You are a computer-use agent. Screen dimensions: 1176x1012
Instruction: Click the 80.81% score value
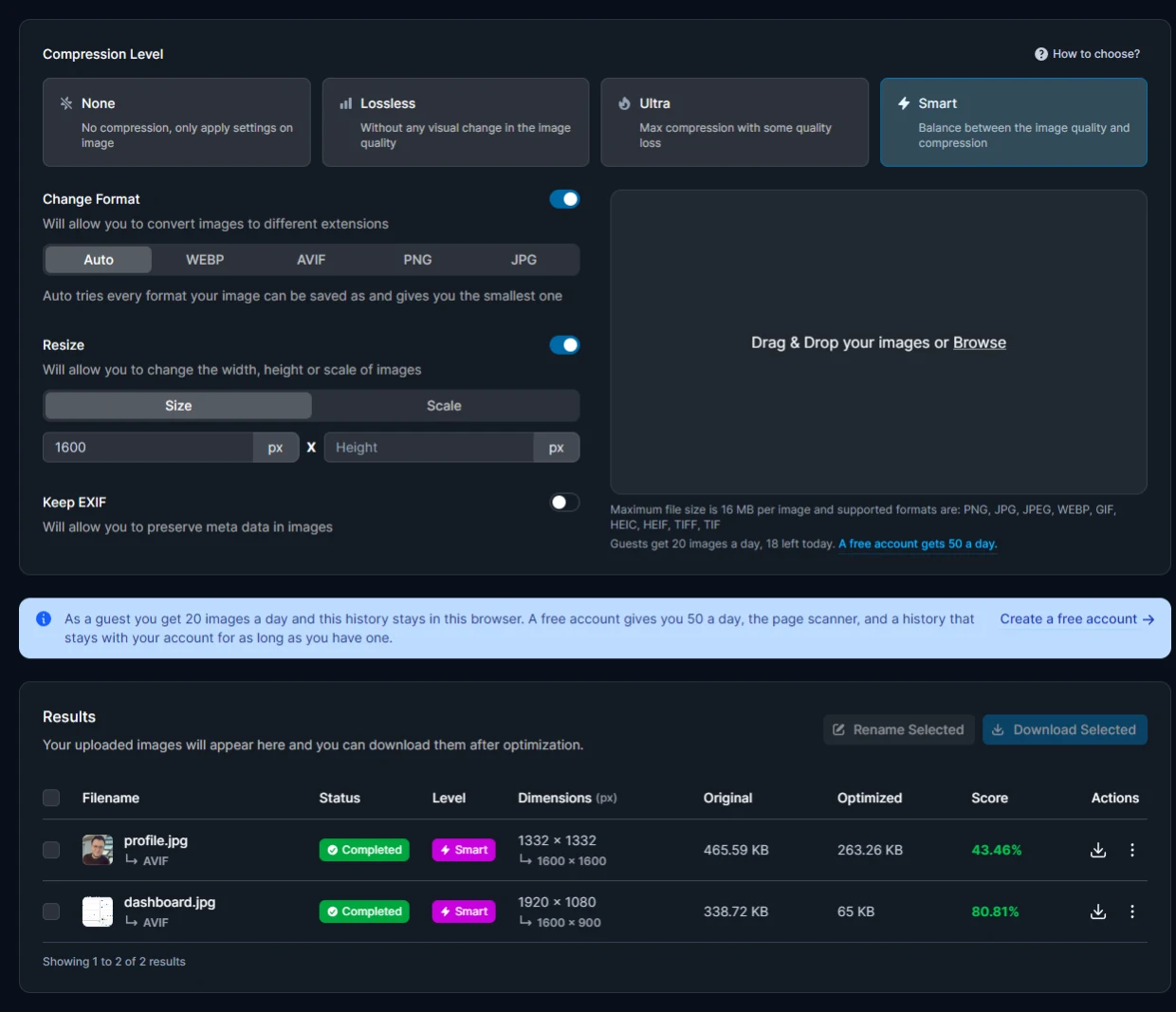tap(995, 911)
